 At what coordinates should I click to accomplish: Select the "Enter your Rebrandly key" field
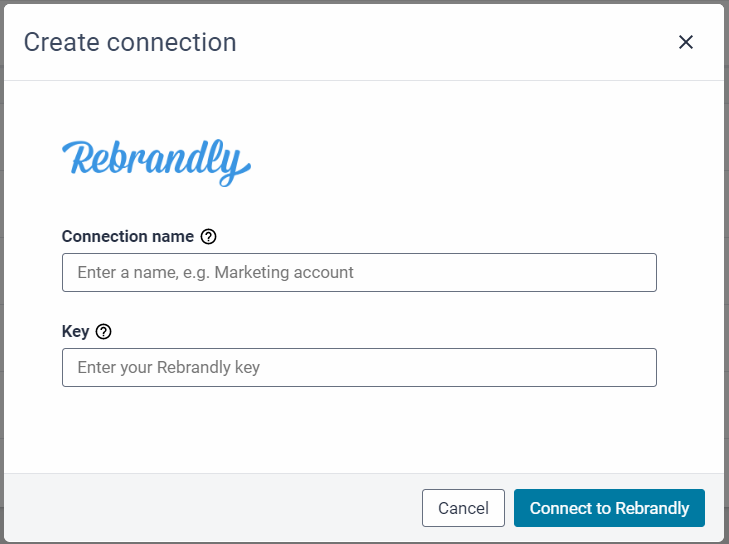[359, 367]
